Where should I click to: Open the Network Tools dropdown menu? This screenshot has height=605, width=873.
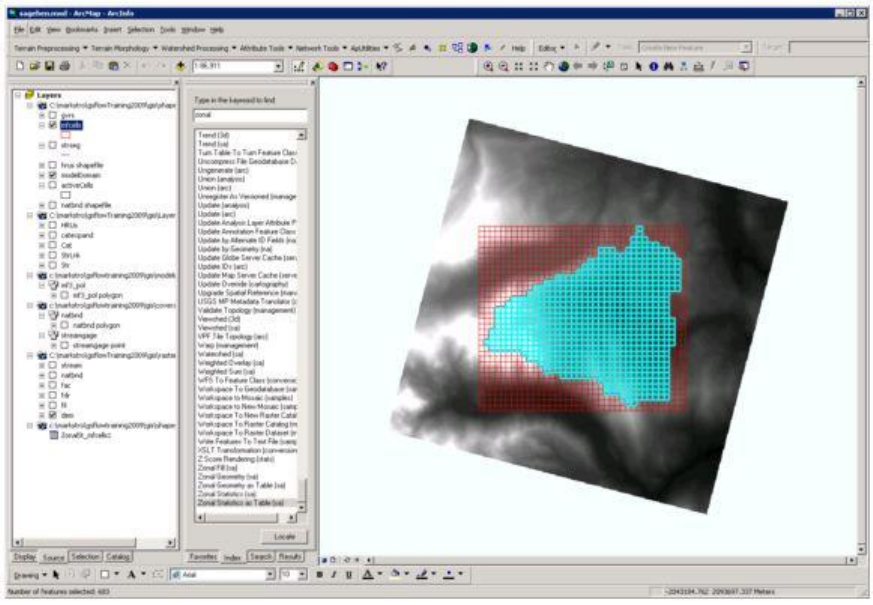tap(321, 48)
